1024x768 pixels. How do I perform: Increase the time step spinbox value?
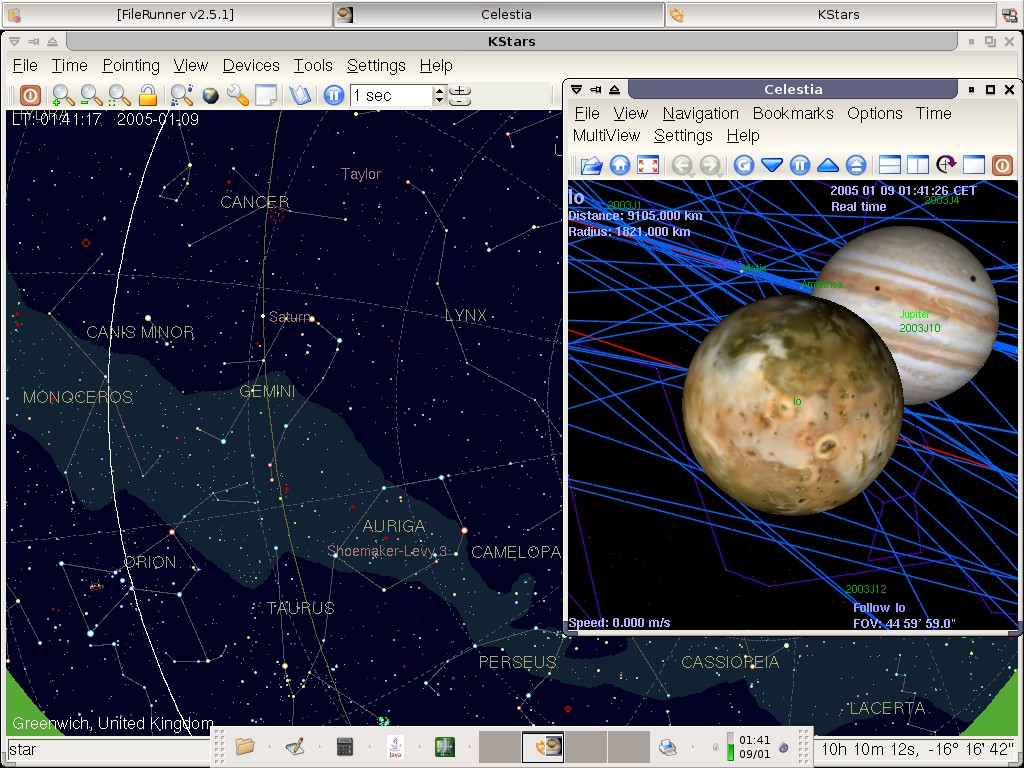(x=439, y=91)
